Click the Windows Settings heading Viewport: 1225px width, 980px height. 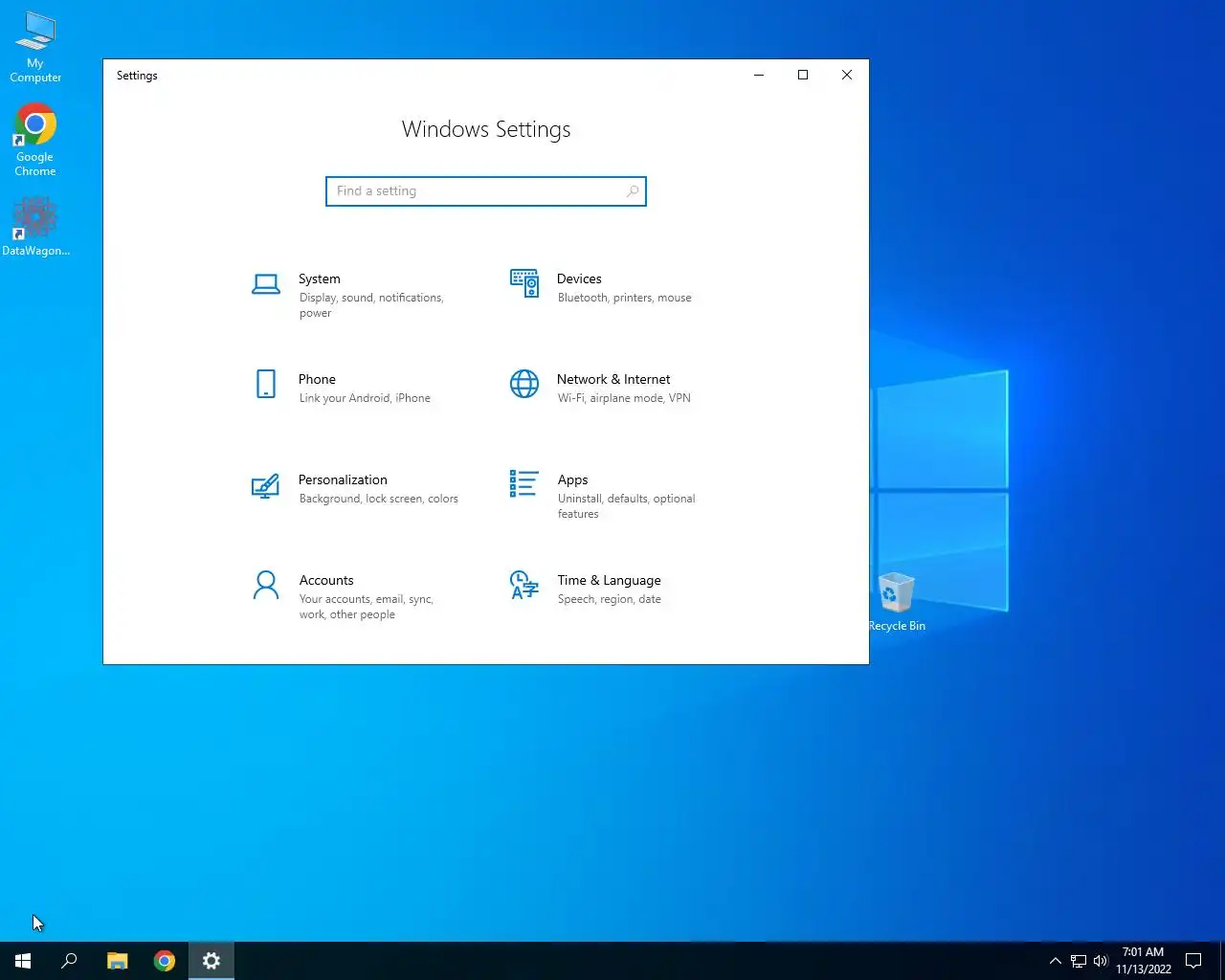click(486, 129)
